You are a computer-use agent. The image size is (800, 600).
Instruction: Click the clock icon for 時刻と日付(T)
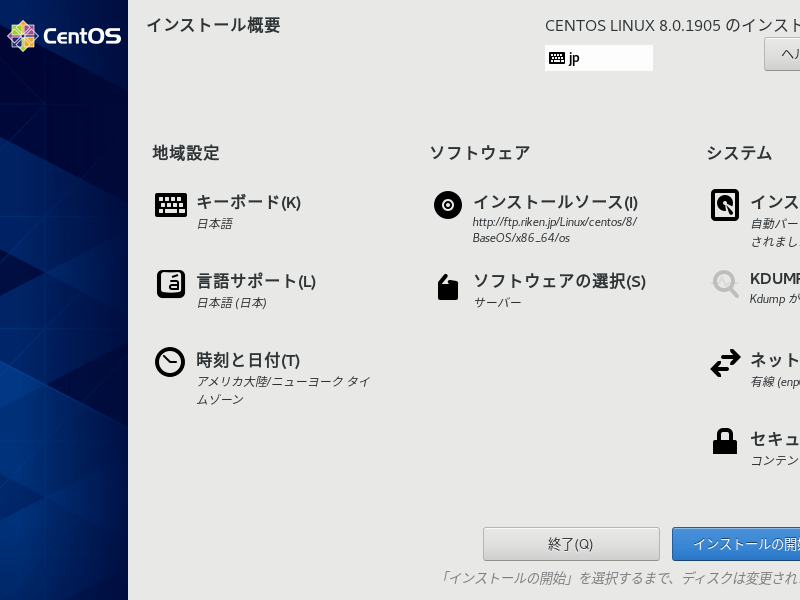[x=170, y=362]
